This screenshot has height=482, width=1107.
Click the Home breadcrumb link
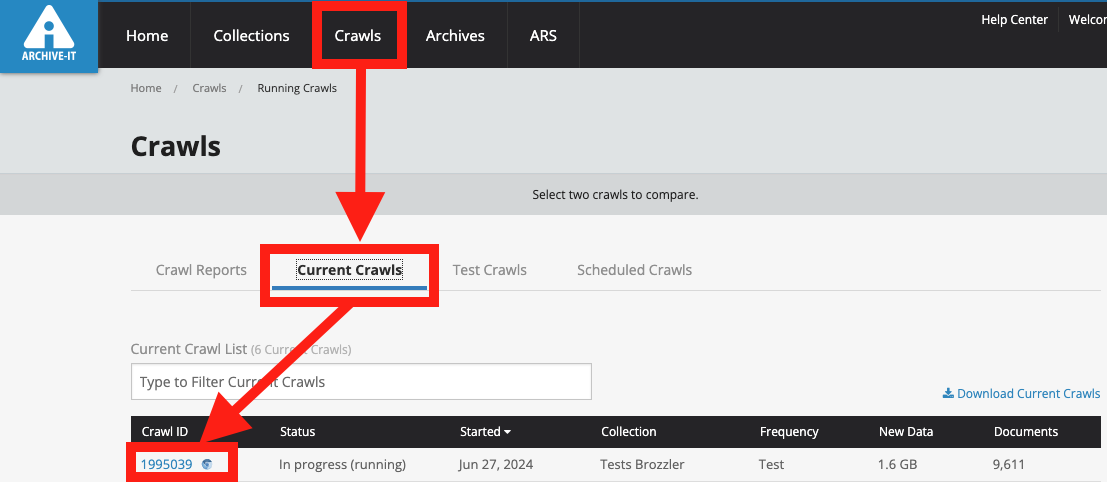click(146, 88)
